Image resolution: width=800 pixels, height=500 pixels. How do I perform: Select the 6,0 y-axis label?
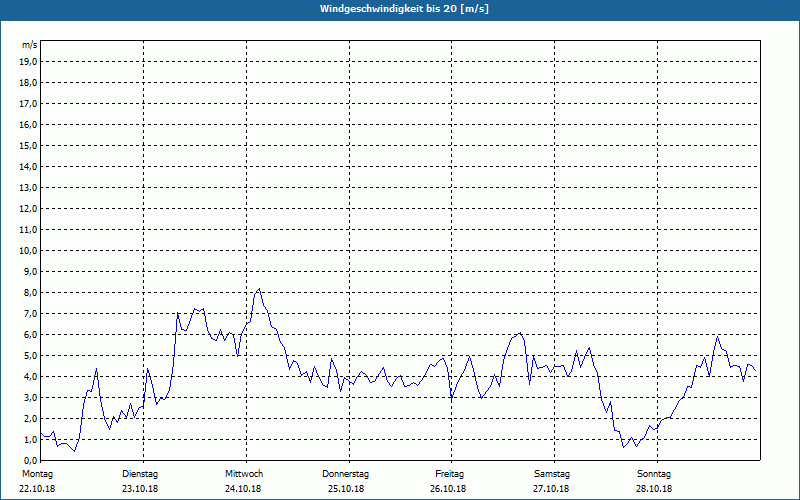click(x=31, y=335)
